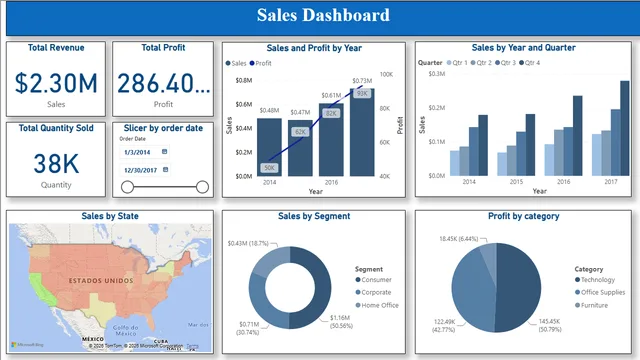Click the $2.30M Total Revenue card value

point(56,83)
